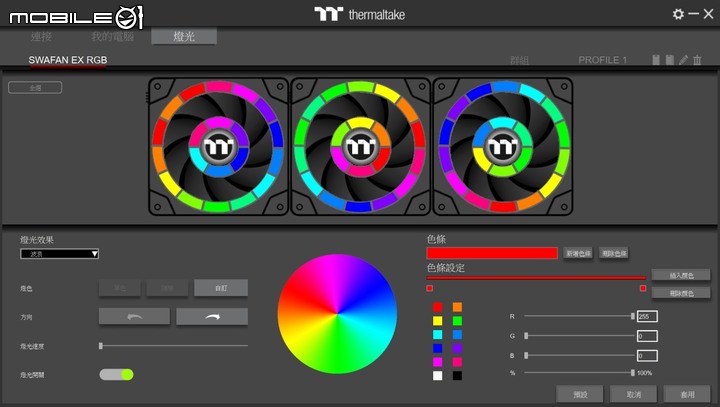
Task: Select the third fan with blue-cyan ring
Action: (503, 147)
